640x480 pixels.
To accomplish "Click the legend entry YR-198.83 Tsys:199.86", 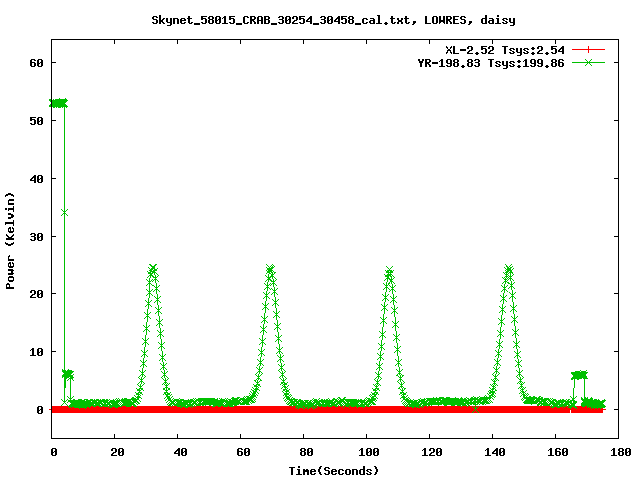I will tap(491, 63).
